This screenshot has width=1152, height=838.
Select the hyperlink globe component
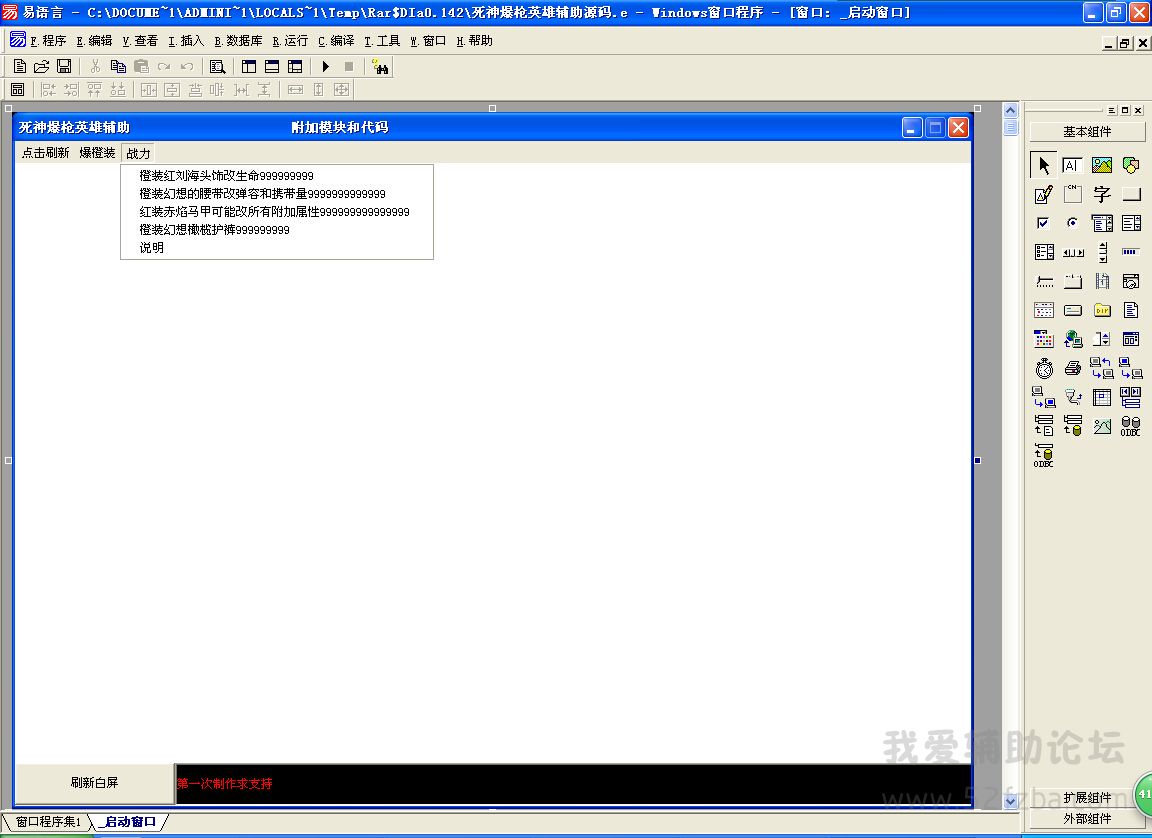pyautogui.click(x=1073, y=339)
